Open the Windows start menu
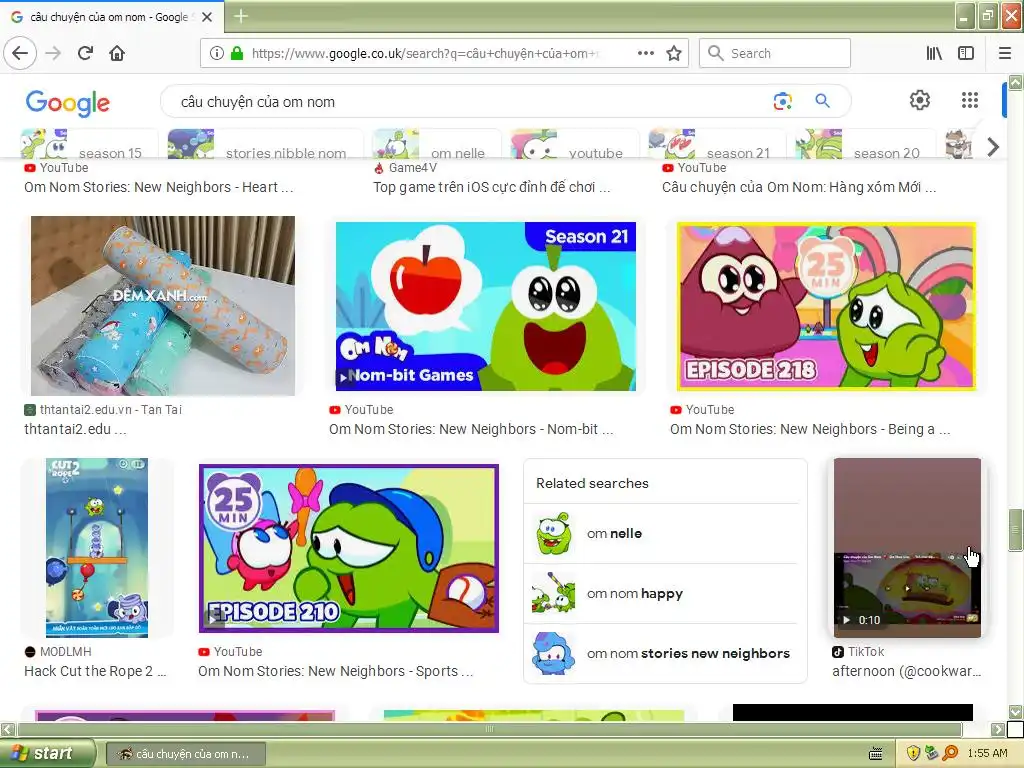The width and height of the screenshot is (1024, 768). tap(47, 753)
